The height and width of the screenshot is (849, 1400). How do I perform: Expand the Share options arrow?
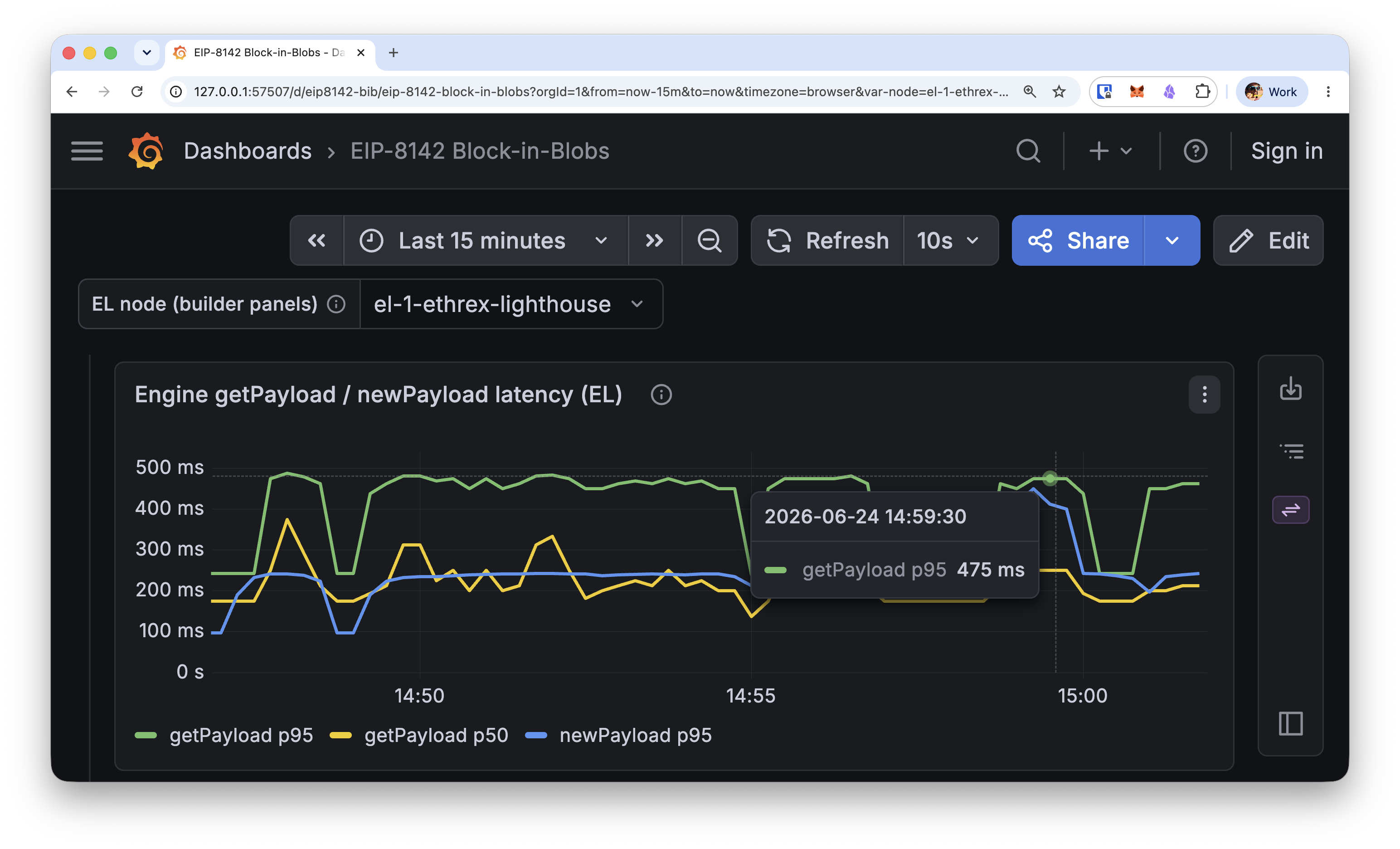coord(1172,240)
